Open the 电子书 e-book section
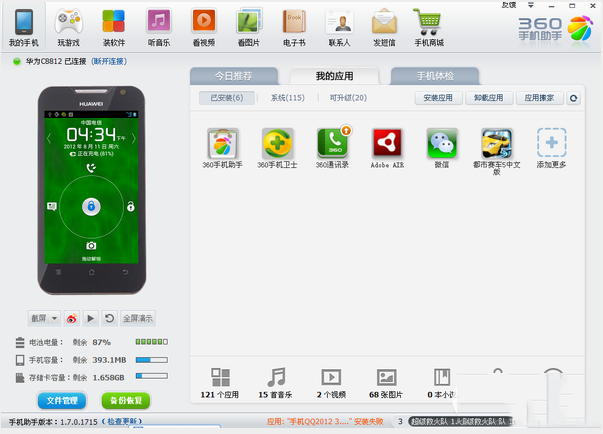The width and height of the screenshot is (603, 434). pyautogui.click(x=294, y=28)
